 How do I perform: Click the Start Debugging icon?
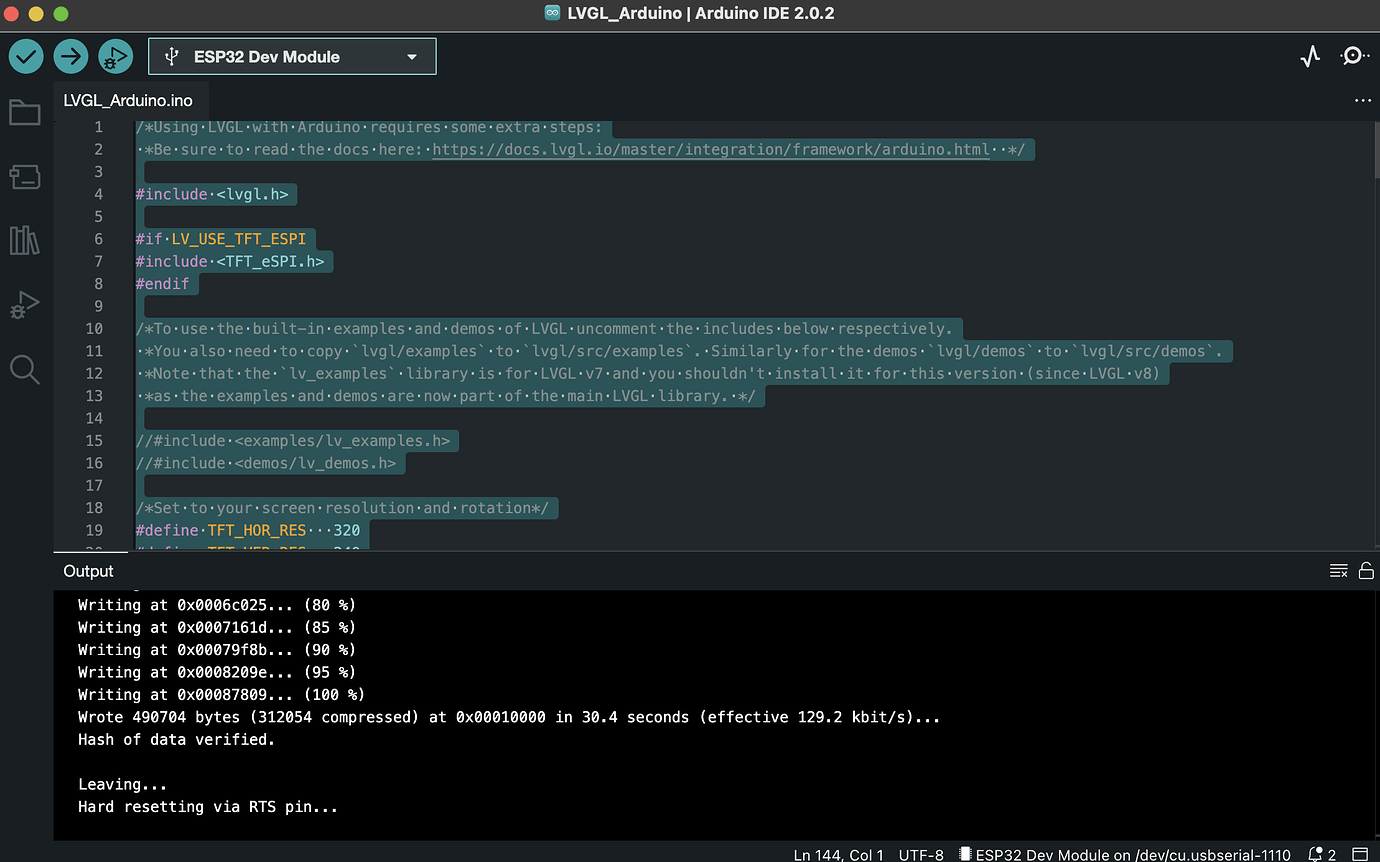point(115,56)
